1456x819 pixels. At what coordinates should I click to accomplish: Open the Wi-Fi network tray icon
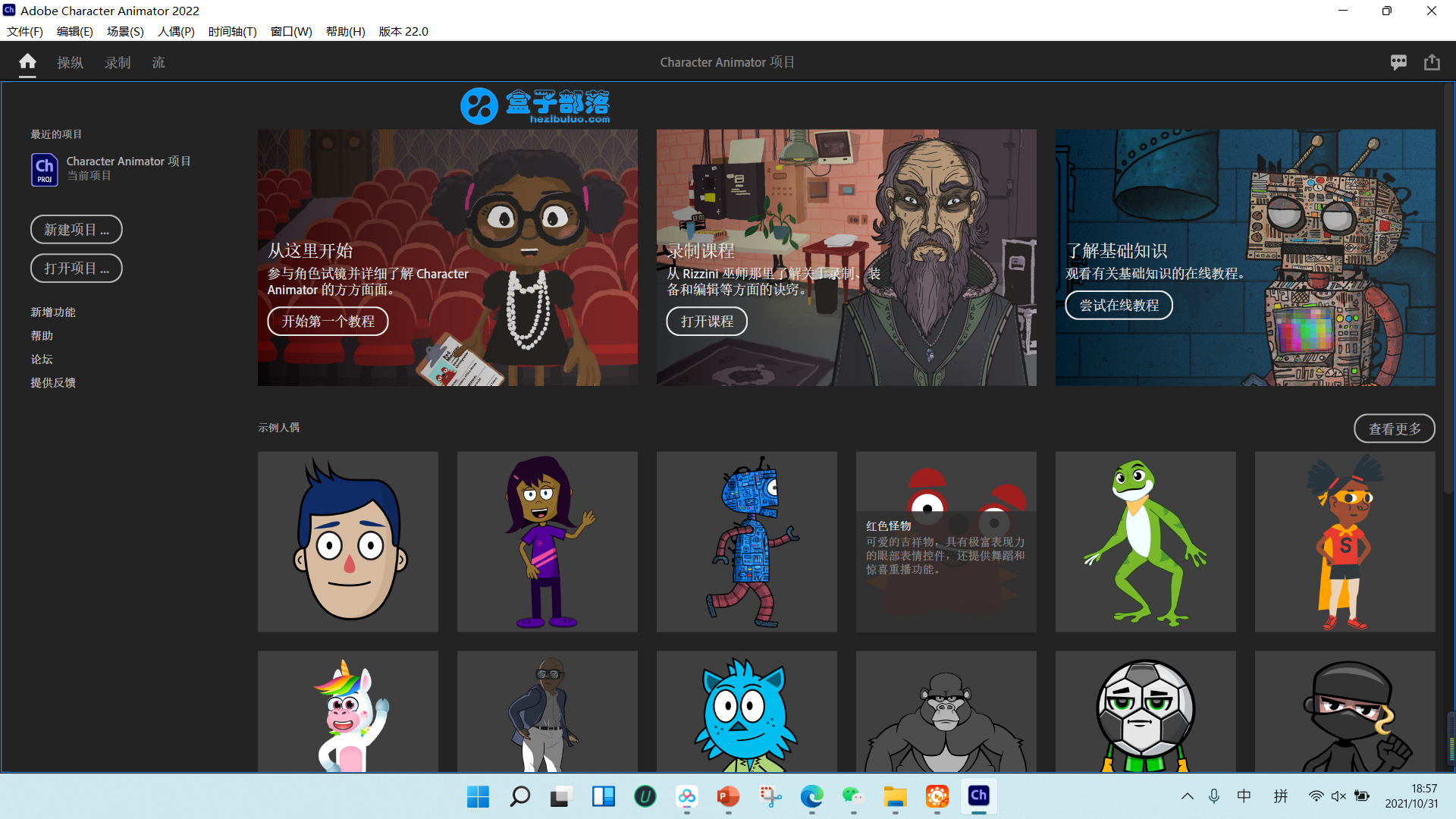(1316, 796)
